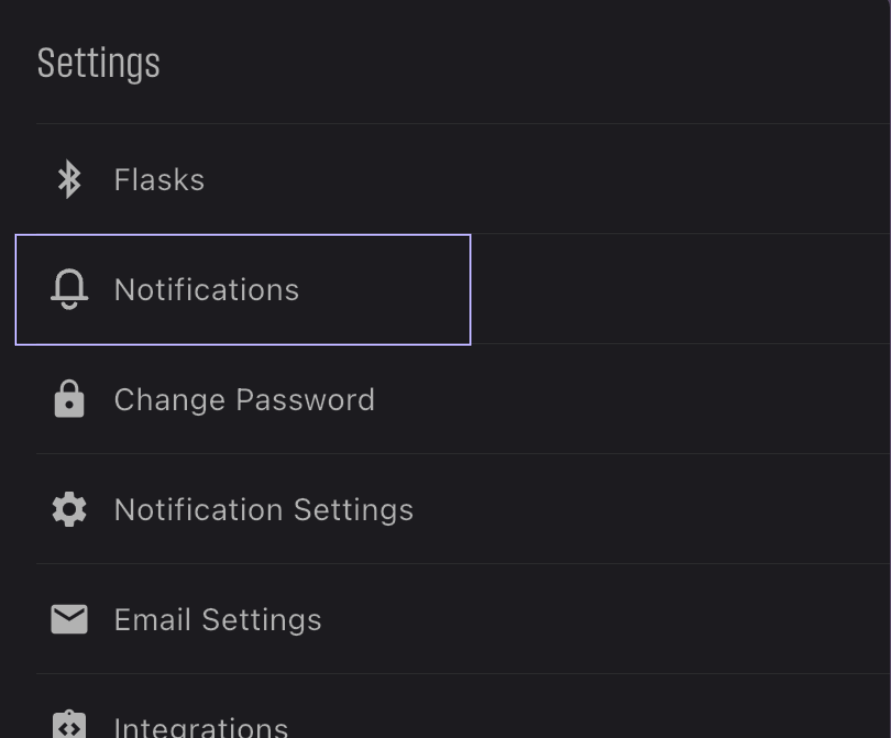Click the Settings page heading
Viewport: 891px width, 738px height.
(98, 63)
